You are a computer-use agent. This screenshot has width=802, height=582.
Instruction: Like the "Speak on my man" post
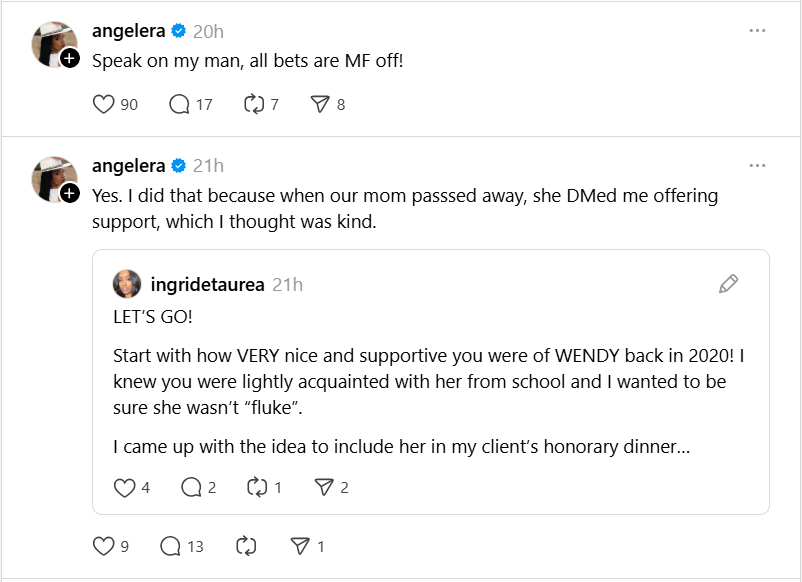pos(104,104)
